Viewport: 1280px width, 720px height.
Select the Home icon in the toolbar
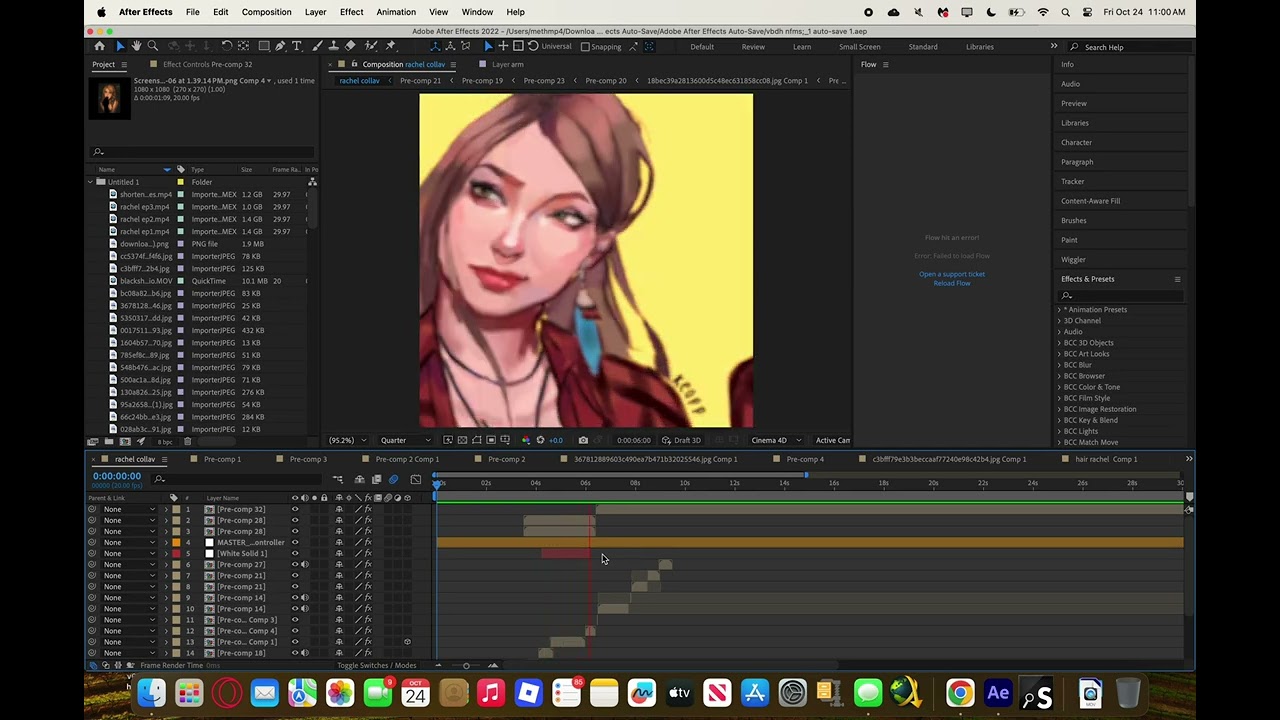pos(99,46)
